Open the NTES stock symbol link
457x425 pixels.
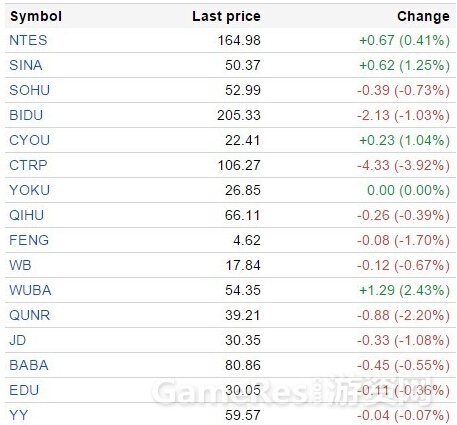click(x=28, y=40)
